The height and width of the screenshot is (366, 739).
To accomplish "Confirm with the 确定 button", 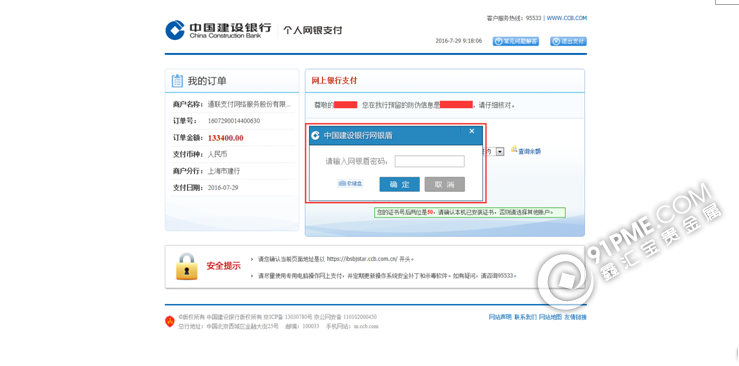I will pyautogui.click(x=399, y=184).
